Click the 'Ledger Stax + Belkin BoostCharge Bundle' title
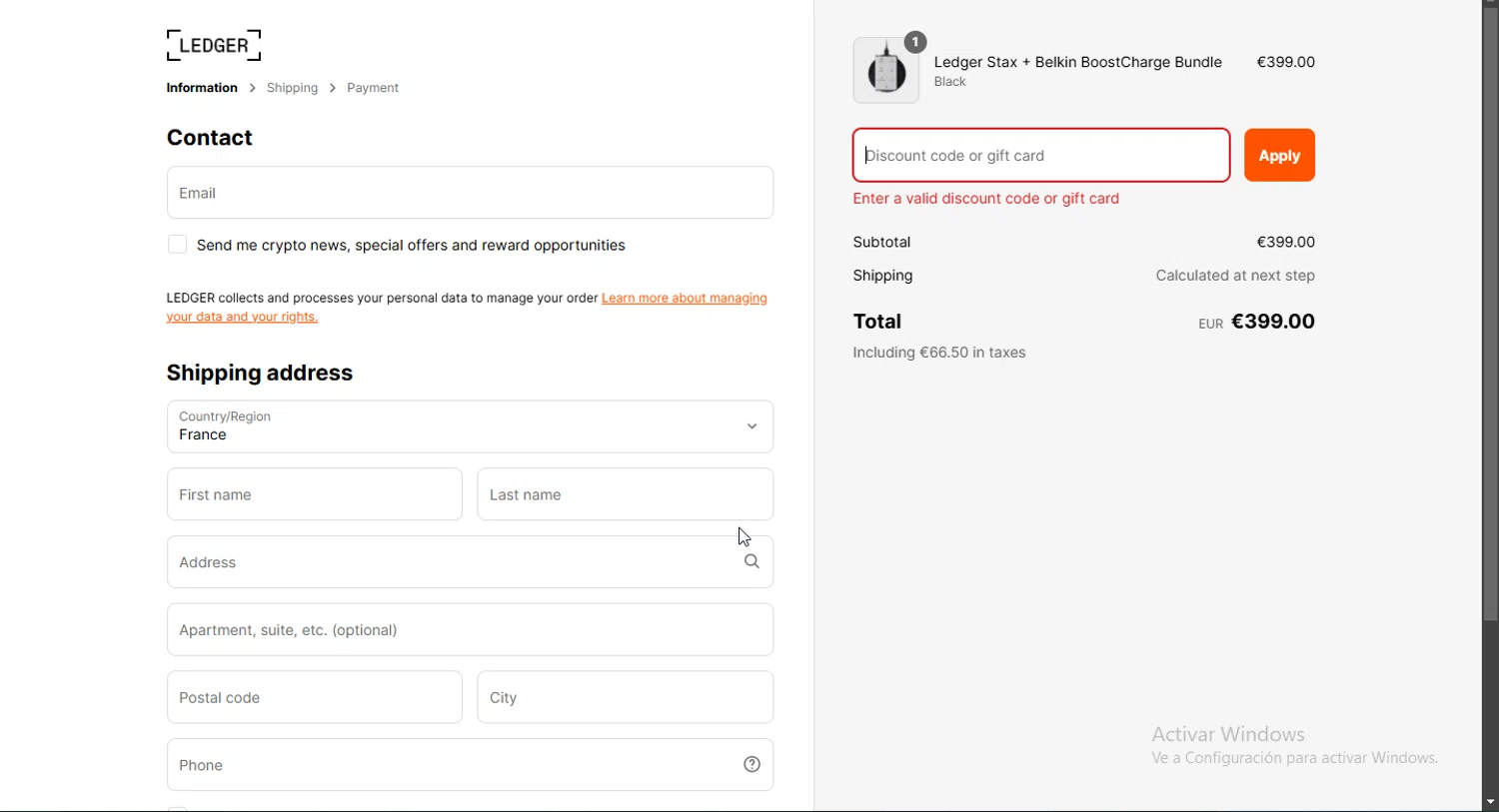The image size is (1499, 812). point(1077,62)
